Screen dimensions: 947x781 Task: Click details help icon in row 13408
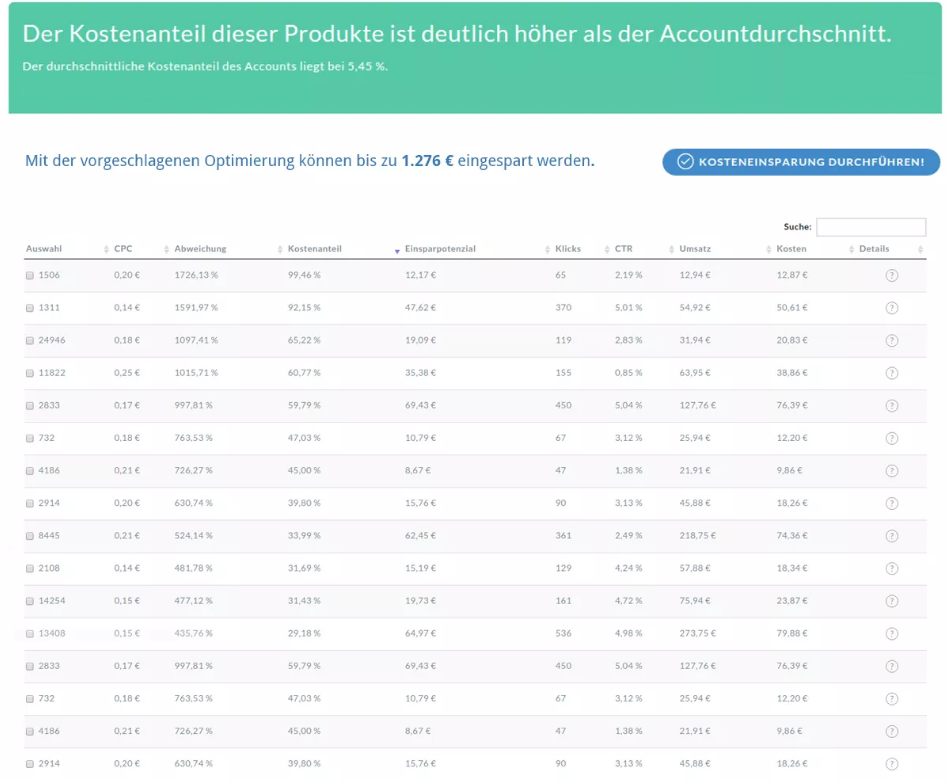[x=891, y=634]
